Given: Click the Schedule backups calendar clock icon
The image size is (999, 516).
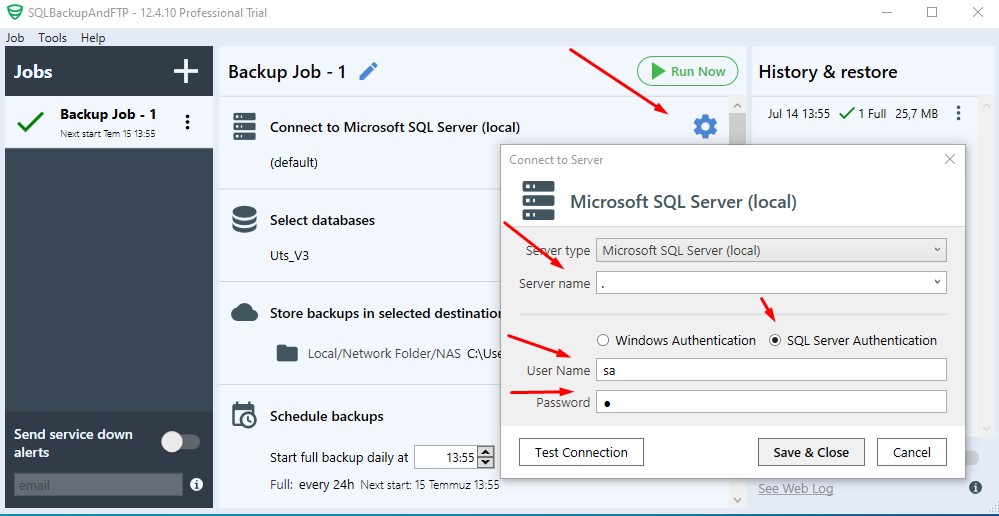Looking at the screenshot, I should point(244,415).
